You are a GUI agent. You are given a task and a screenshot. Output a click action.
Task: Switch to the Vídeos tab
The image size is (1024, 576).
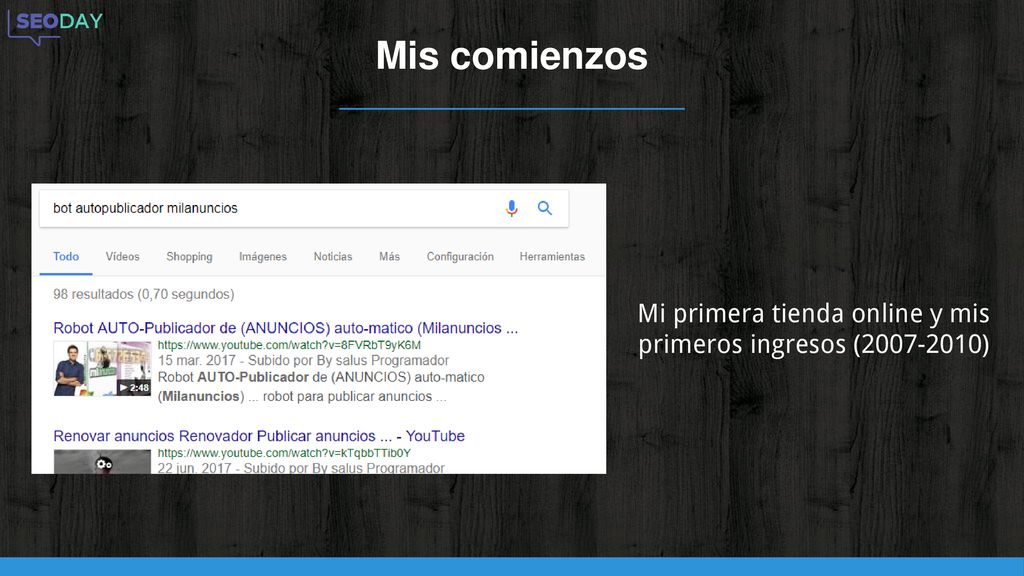(123, 257)
